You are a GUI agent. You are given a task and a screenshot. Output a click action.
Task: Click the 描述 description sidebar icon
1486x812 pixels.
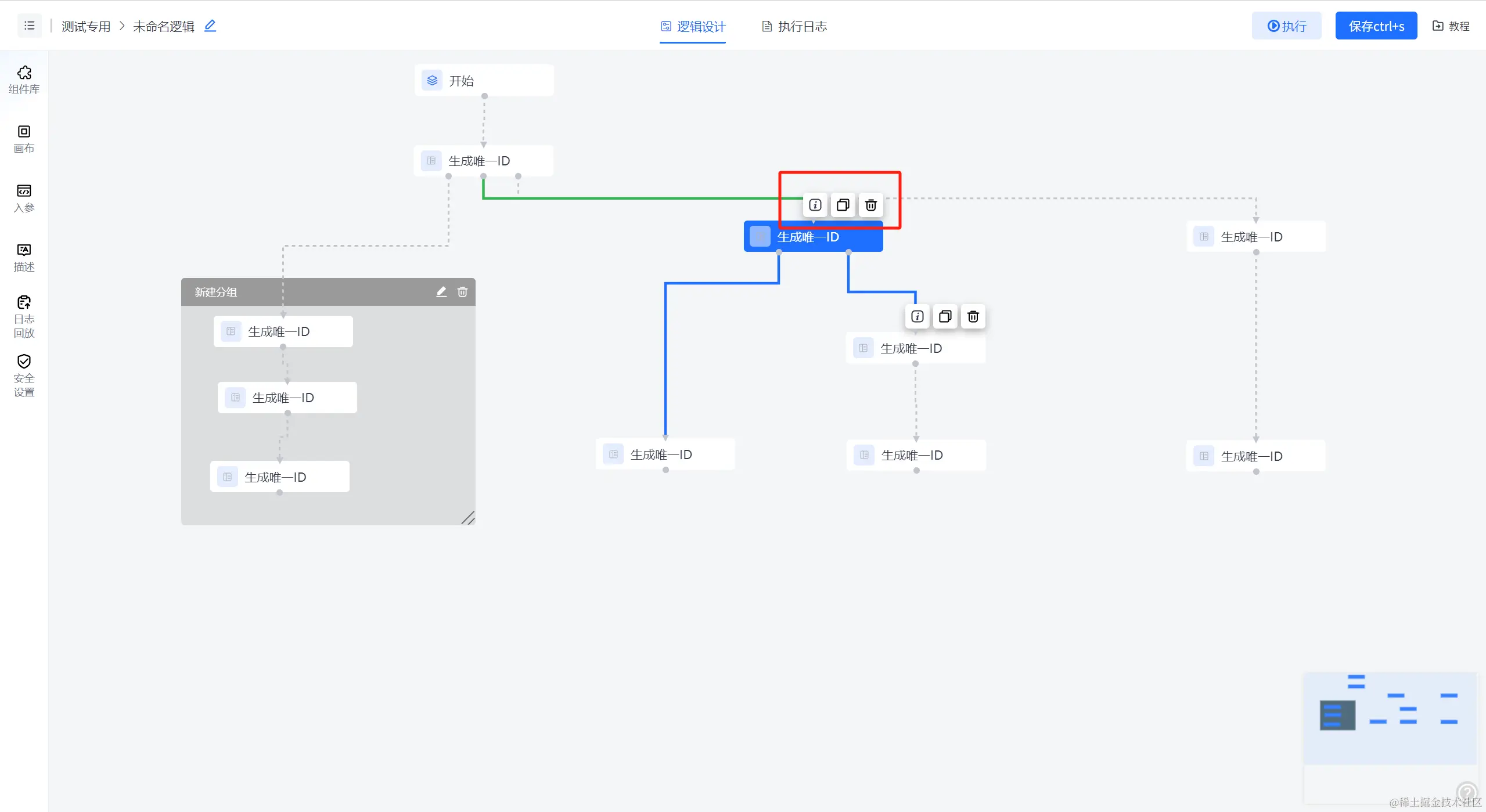pos(24,257)
